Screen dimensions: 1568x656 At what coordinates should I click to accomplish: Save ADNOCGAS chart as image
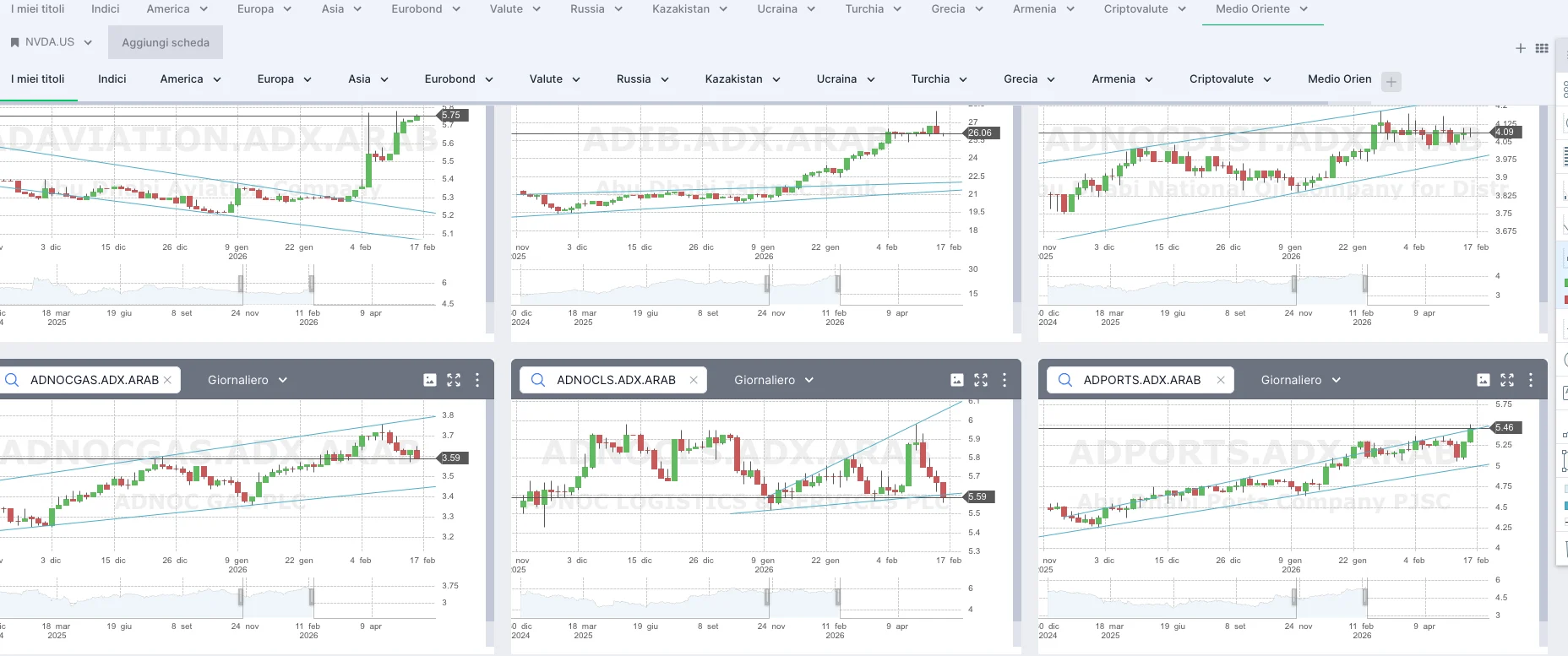click(430, 380)
